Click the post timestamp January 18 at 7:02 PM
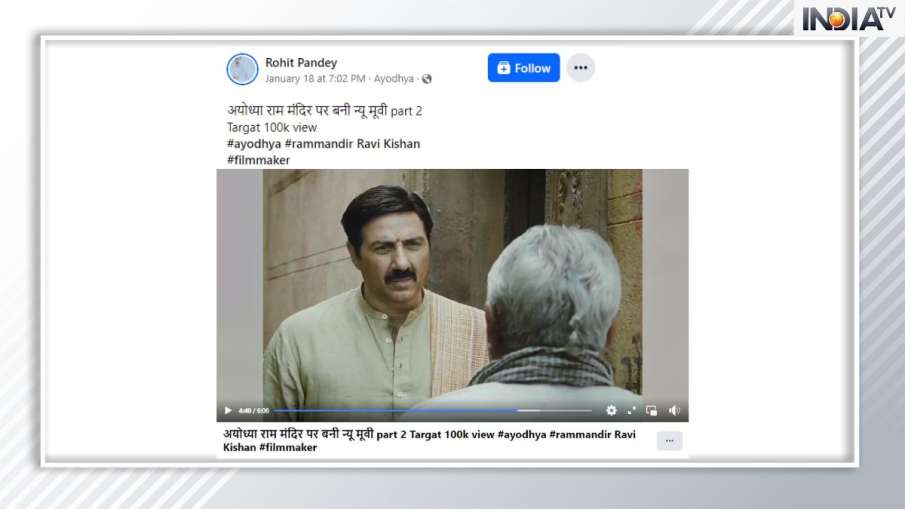 [x=315, y=78]
